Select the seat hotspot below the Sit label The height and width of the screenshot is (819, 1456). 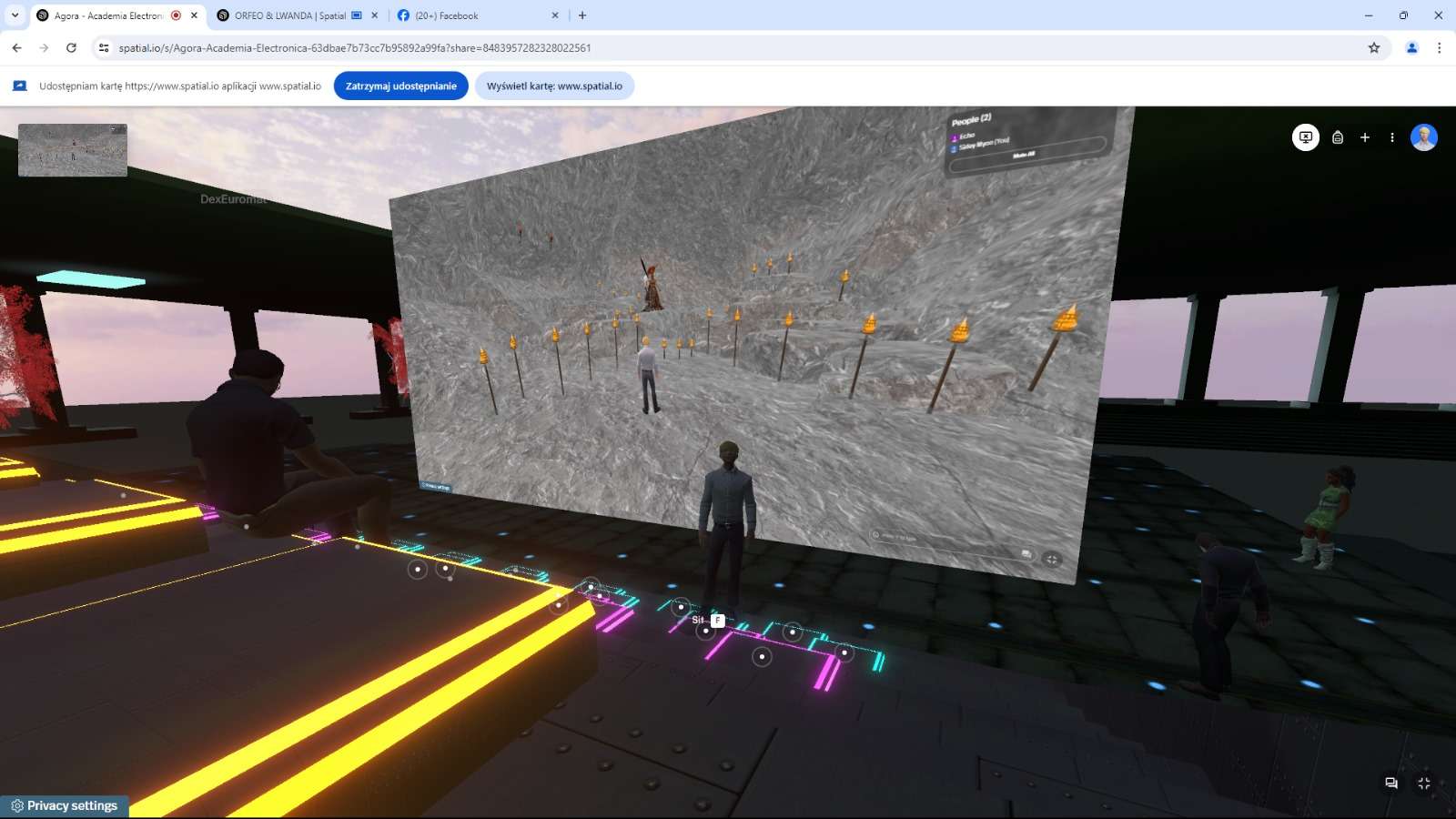coord(705,631)
